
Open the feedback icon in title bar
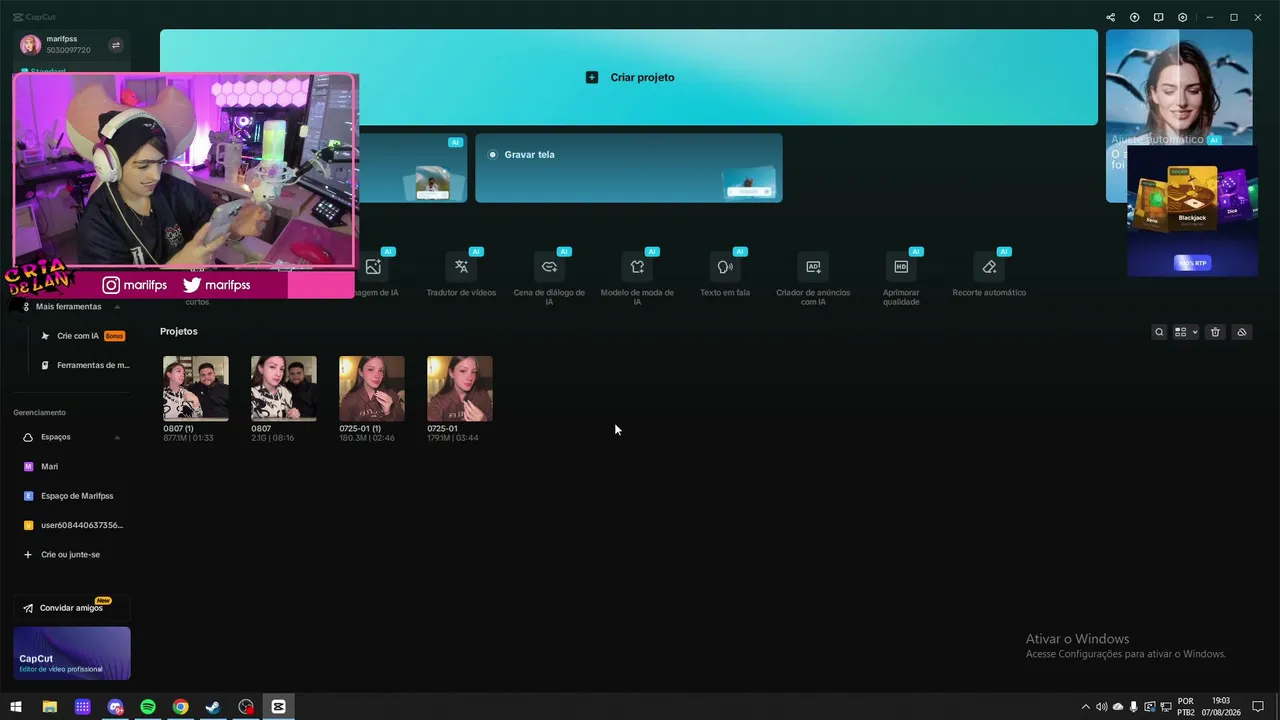(1158, 17)
